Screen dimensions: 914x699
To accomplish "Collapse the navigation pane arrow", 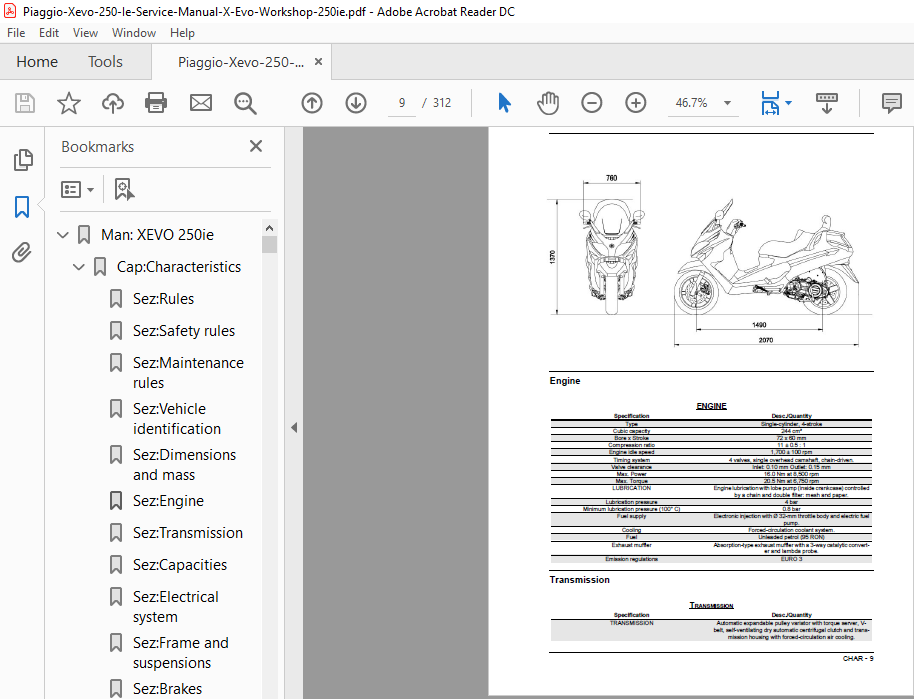I will pyautogui.click(x=294, y=427).
